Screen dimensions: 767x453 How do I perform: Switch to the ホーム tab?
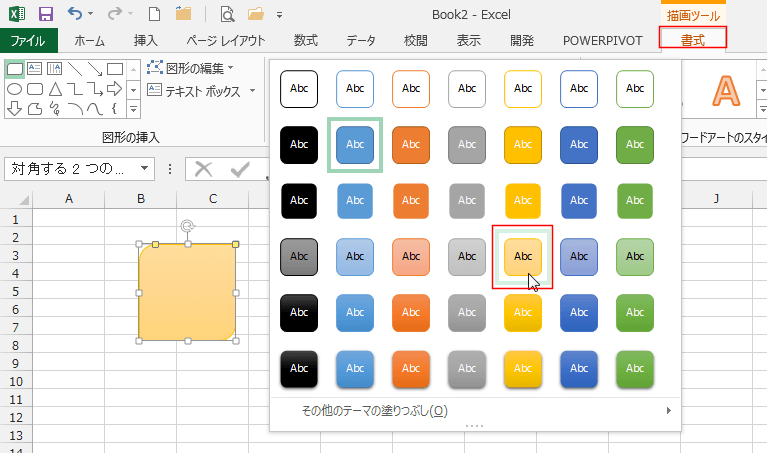[x=90, y=41]
